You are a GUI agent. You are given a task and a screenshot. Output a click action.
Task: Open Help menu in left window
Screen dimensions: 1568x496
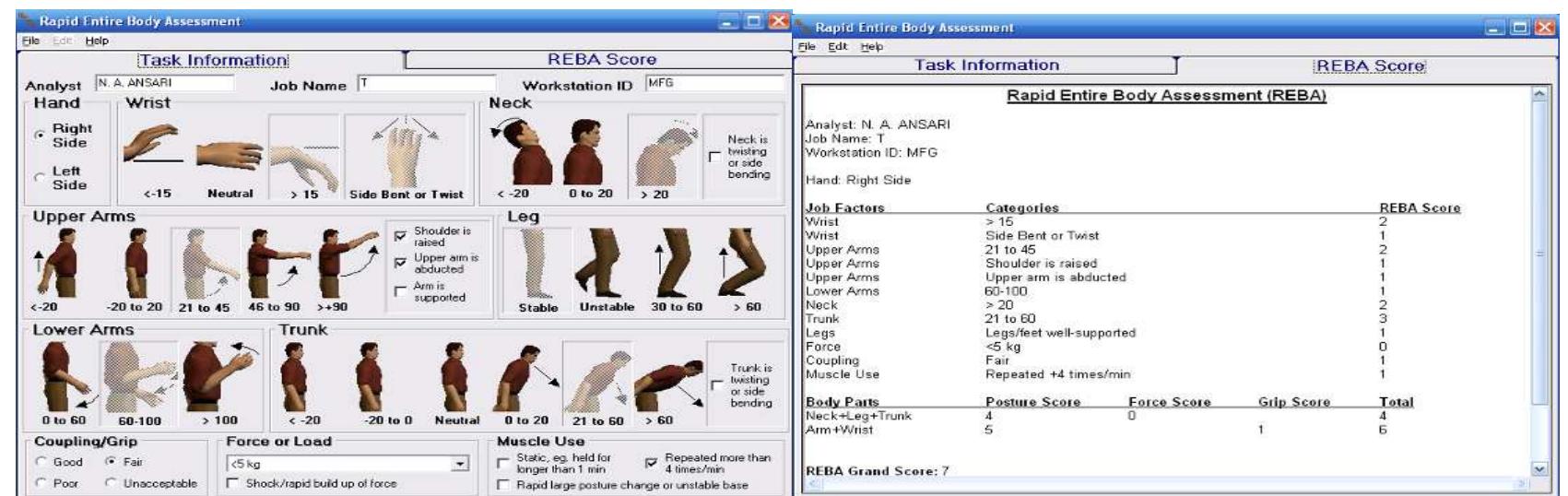(97, 41)
